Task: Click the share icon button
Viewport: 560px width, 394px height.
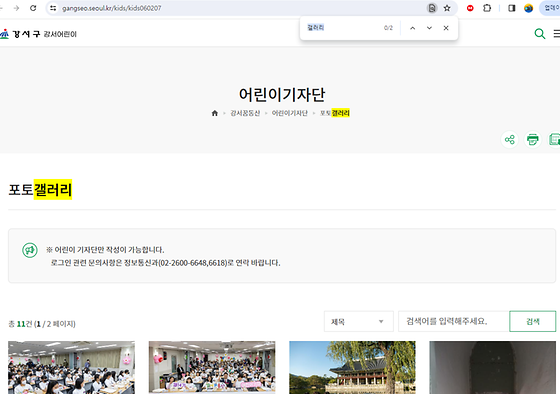Action: click(x=510, y=139)
